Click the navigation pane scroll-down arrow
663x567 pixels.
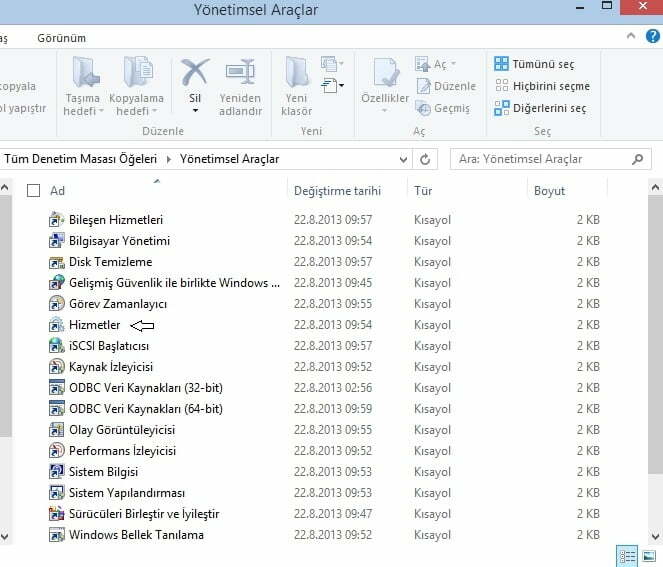point(5,537)
